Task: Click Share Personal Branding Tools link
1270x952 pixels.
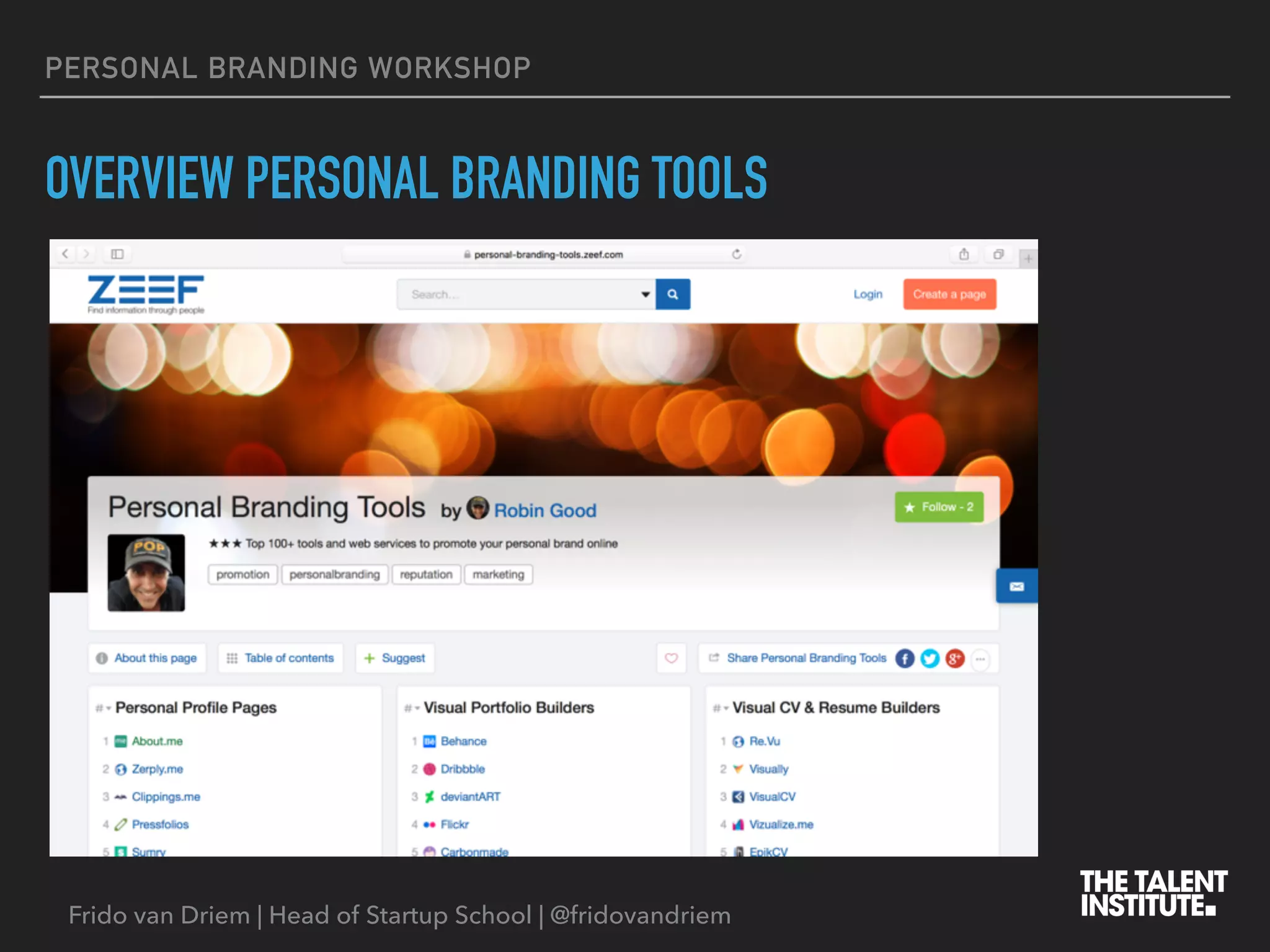Action: pos(806,658)
